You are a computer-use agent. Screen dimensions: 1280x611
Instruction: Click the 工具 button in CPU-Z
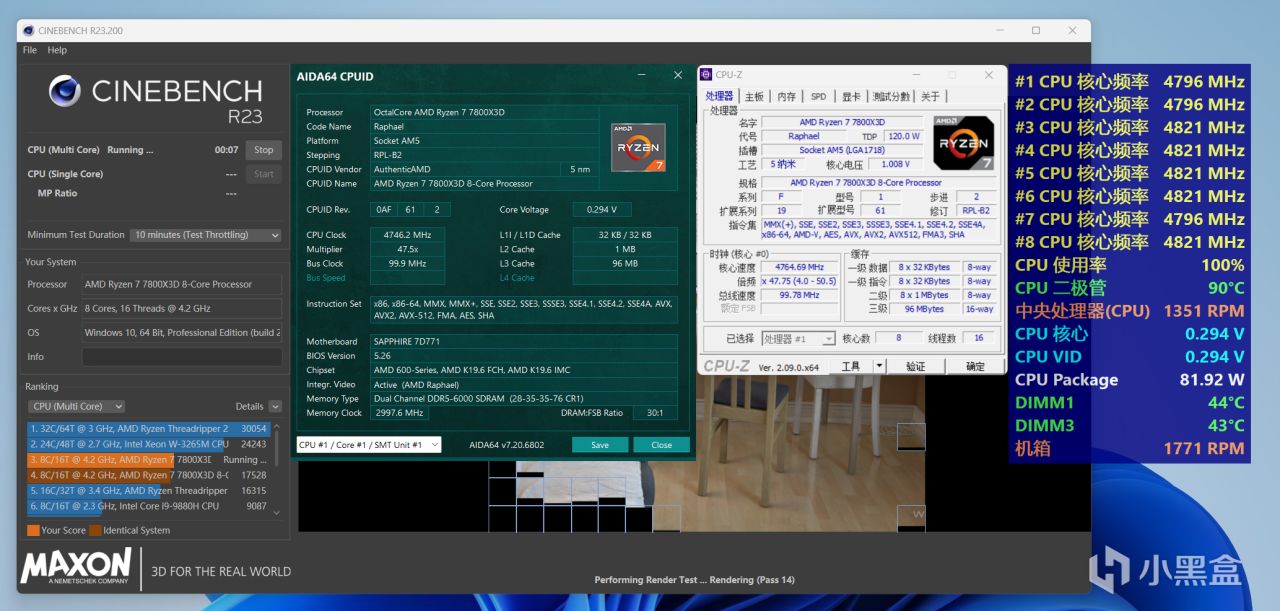(x=850, y=366)
